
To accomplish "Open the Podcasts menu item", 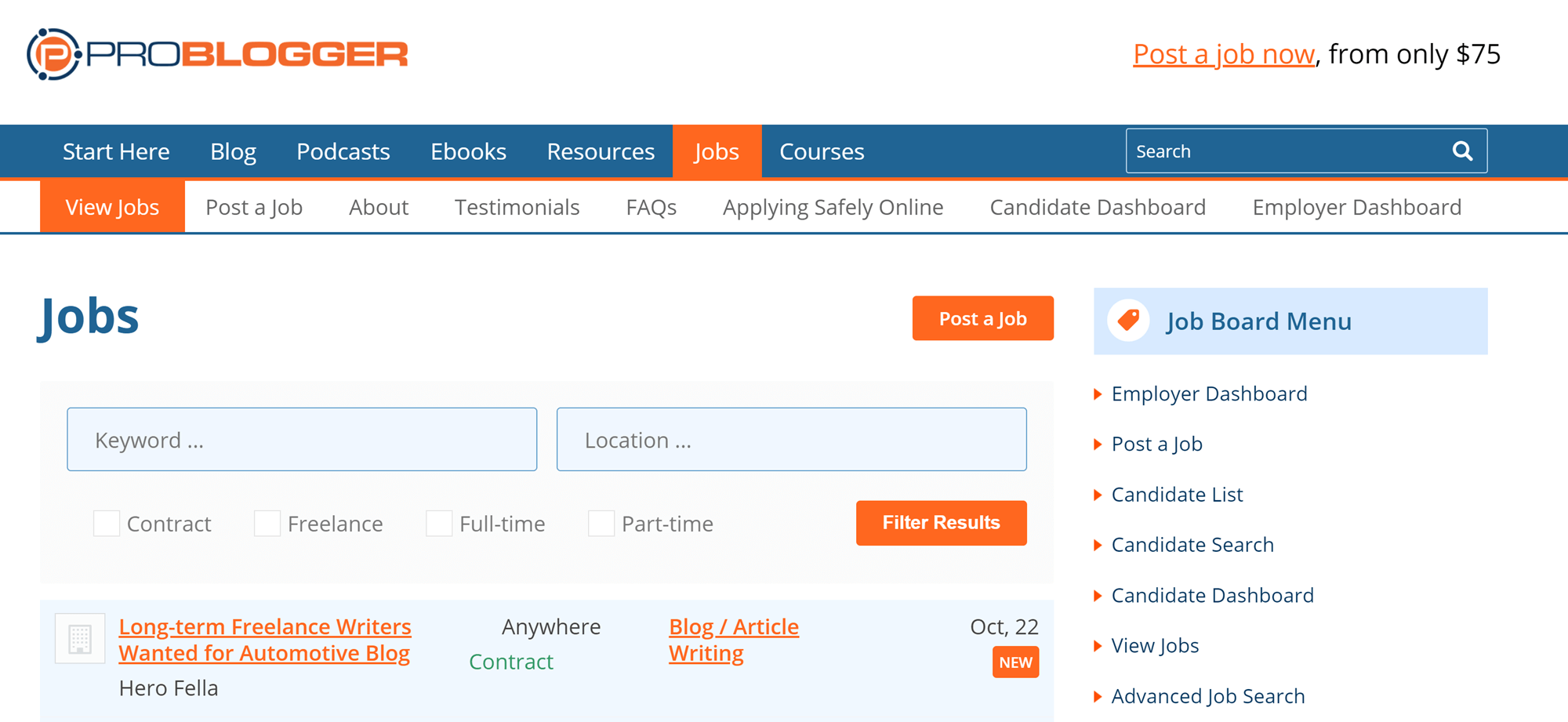I will point(343,151).
